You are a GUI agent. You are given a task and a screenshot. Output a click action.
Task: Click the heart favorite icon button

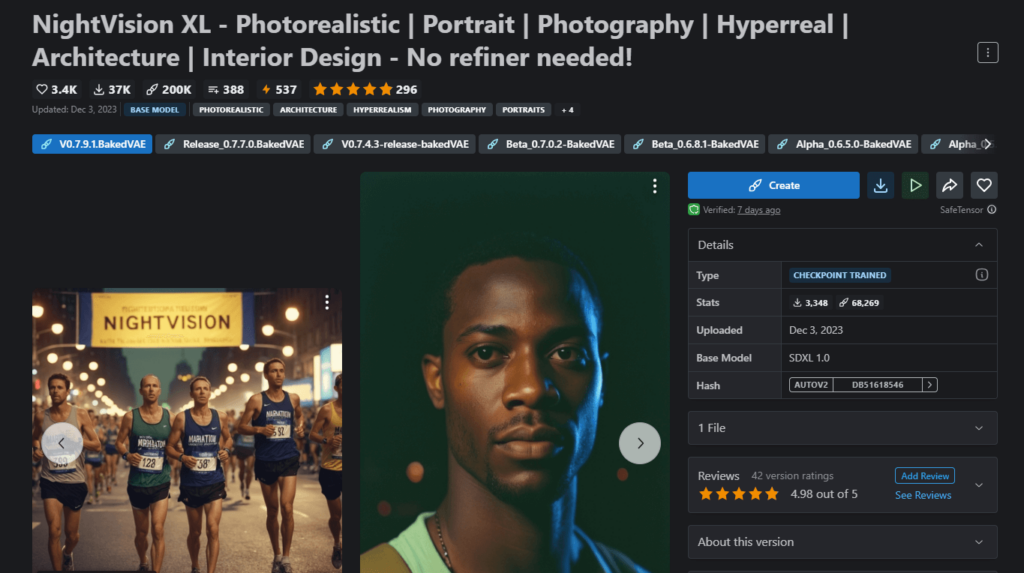984,185
